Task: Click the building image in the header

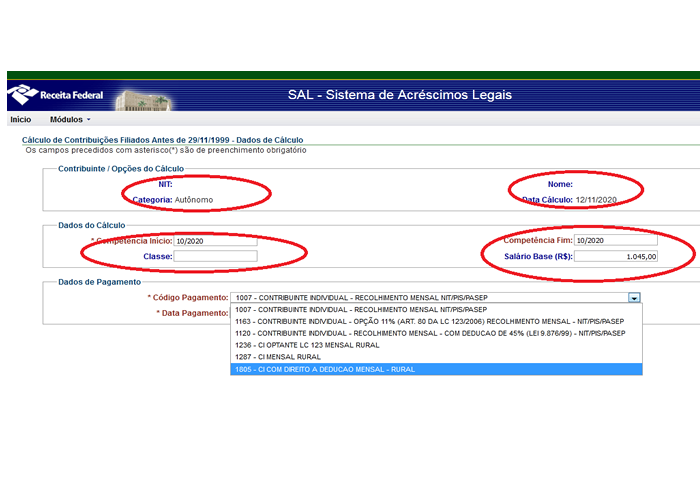Action: click(143, 100)
